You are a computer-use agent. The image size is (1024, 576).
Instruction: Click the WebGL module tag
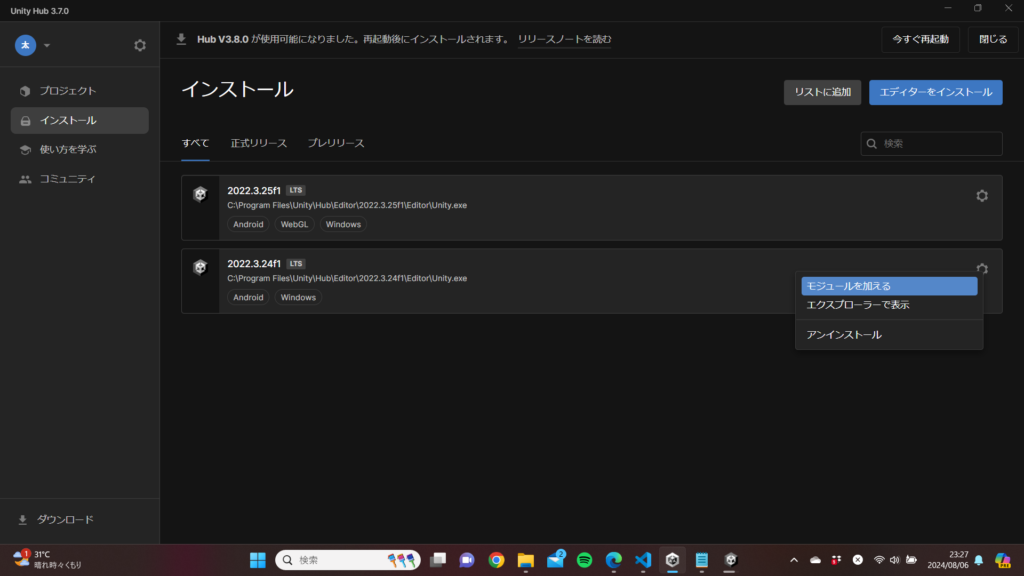point(294,224)
